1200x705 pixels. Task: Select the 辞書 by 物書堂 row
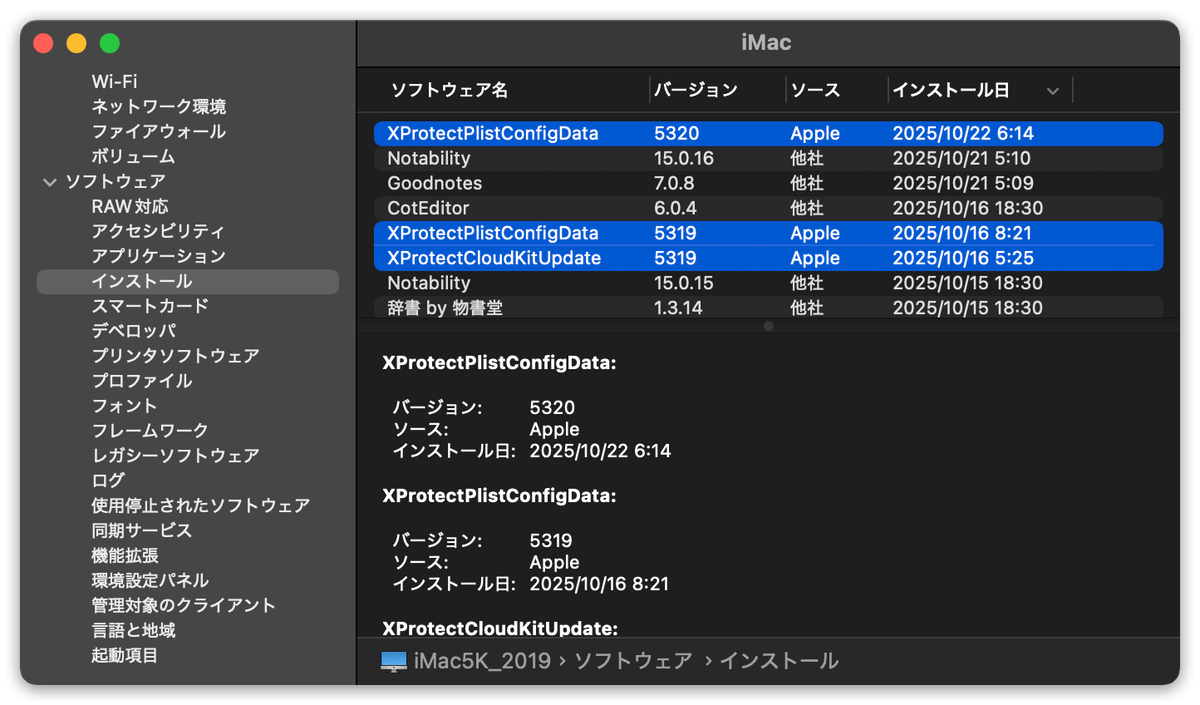[768, 308]
